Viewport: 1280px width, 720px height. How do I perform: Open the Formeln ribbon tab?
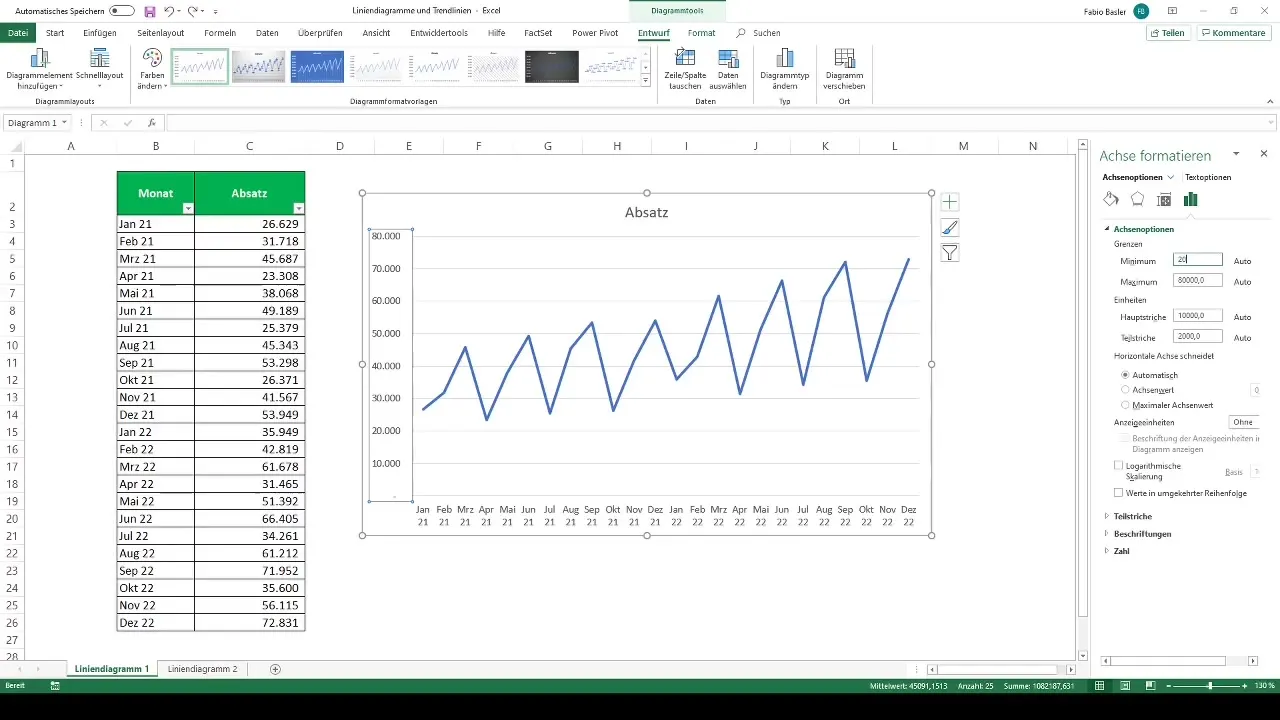220,33
